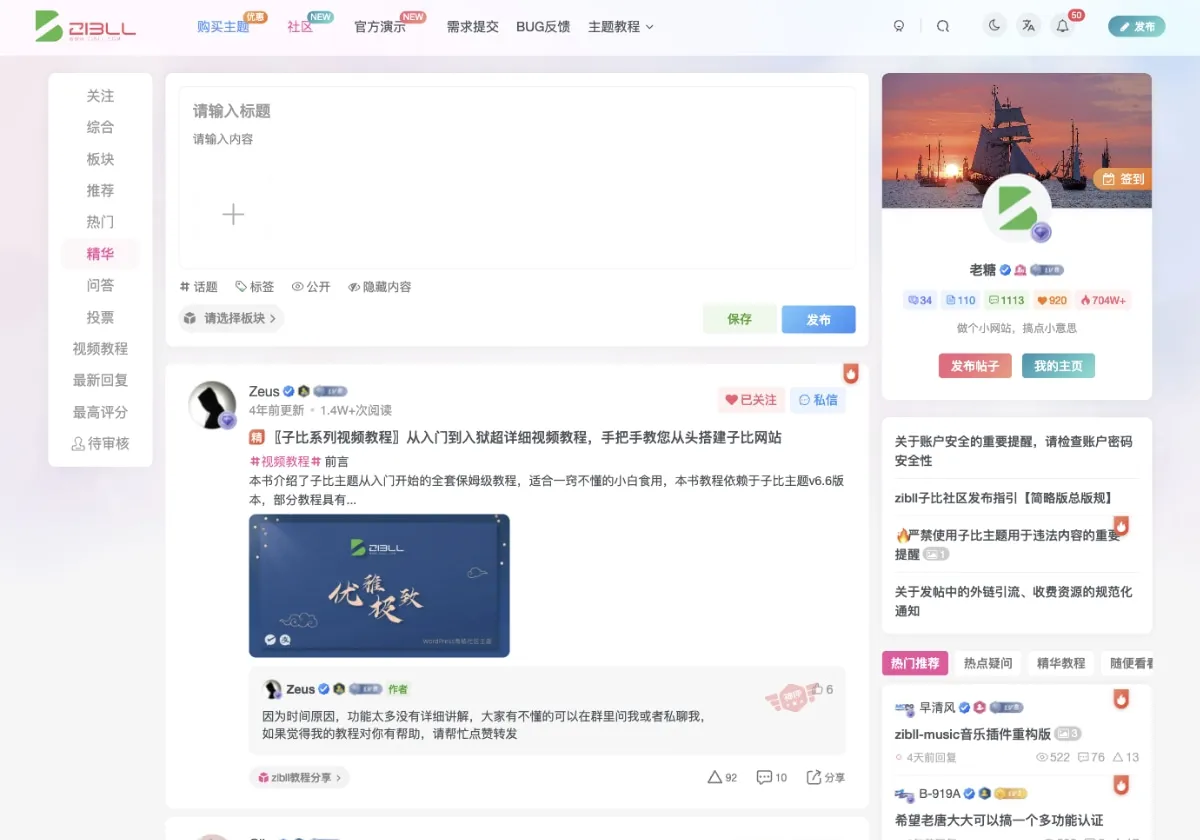
Task: Select 问答 in the left sidebar
Action: click(x=100, y=285)
